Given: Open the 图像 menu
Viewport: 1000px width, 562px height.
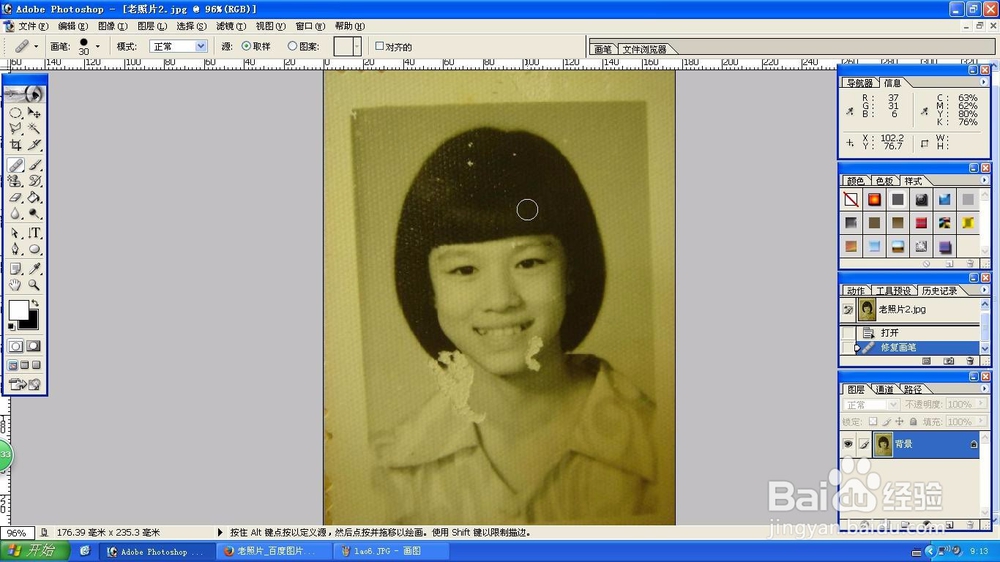Looking at the screenshot, I should [x=112, y=26].
